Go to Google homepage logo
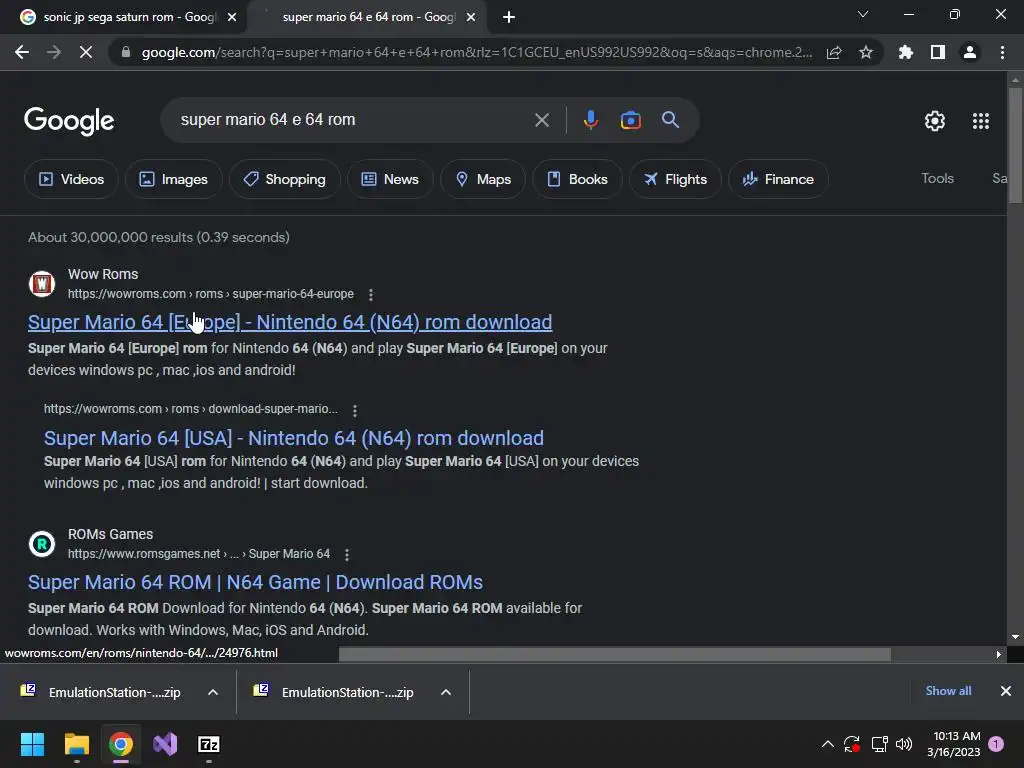The width and height of the screenshot is (1024, 768). (69, 121)
